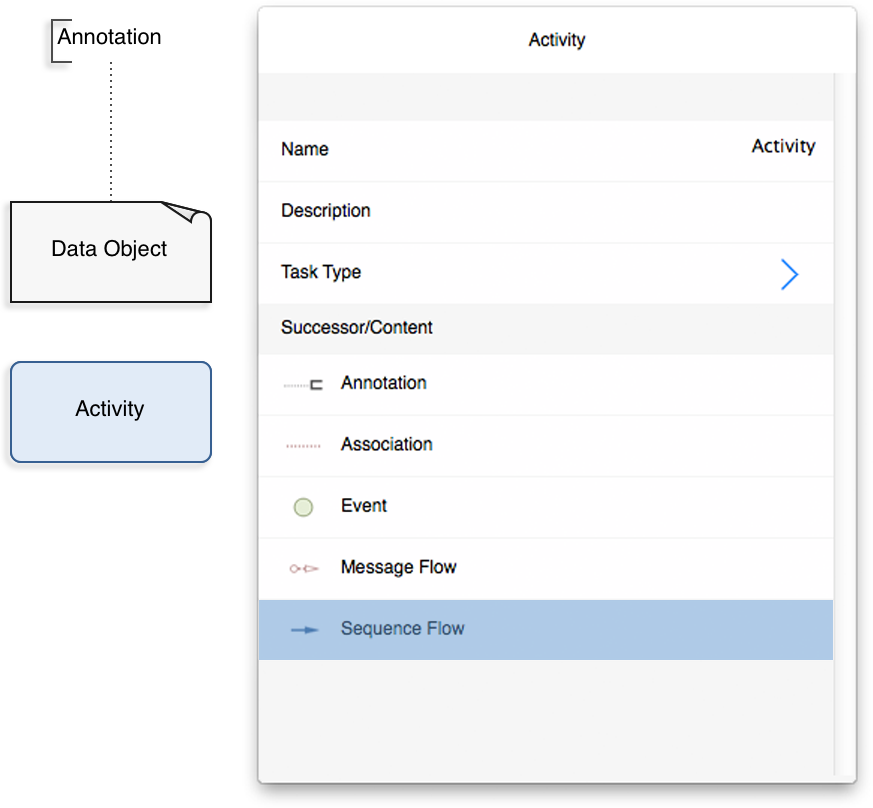Select the Data Object shape
The image size is (873, 808).
pos(111,252)
